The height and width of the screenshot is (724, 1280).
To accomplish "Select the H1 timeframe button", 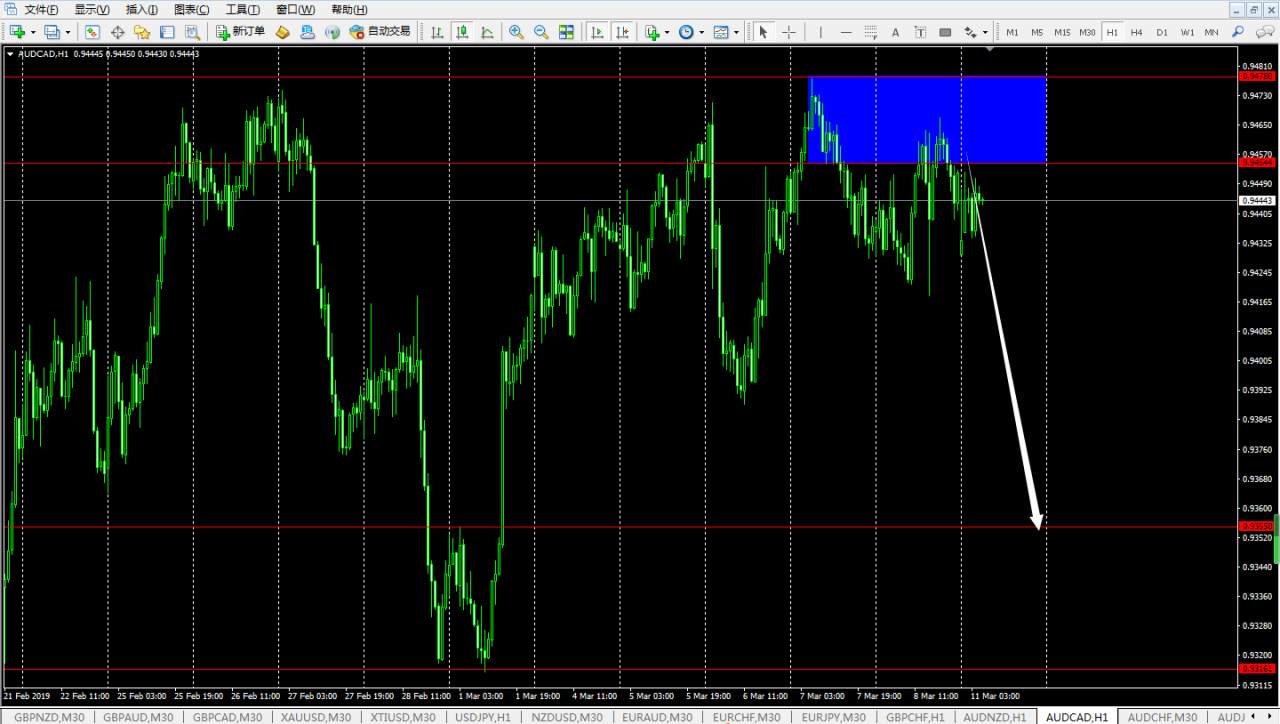I will (1112, 32).
